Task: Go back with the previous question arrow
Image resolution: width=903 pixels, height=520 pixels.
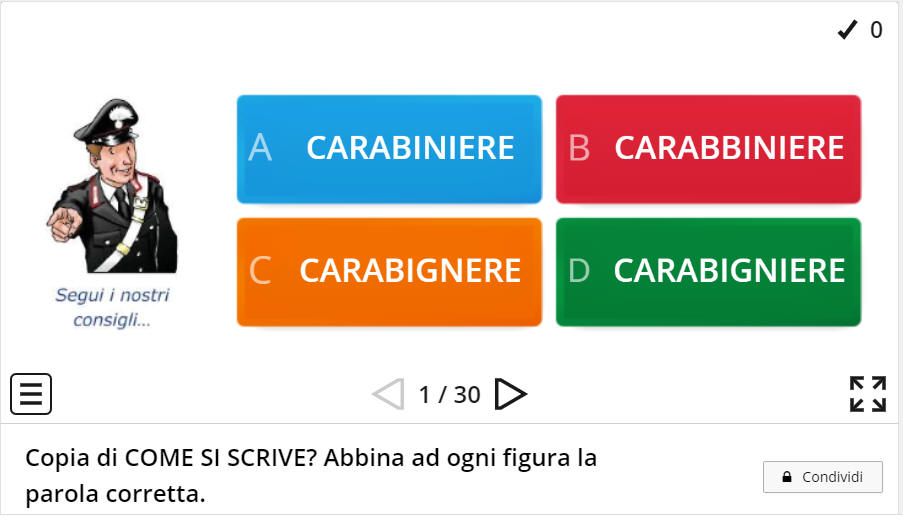Action: pyautogui.click(x=388, y=394)
